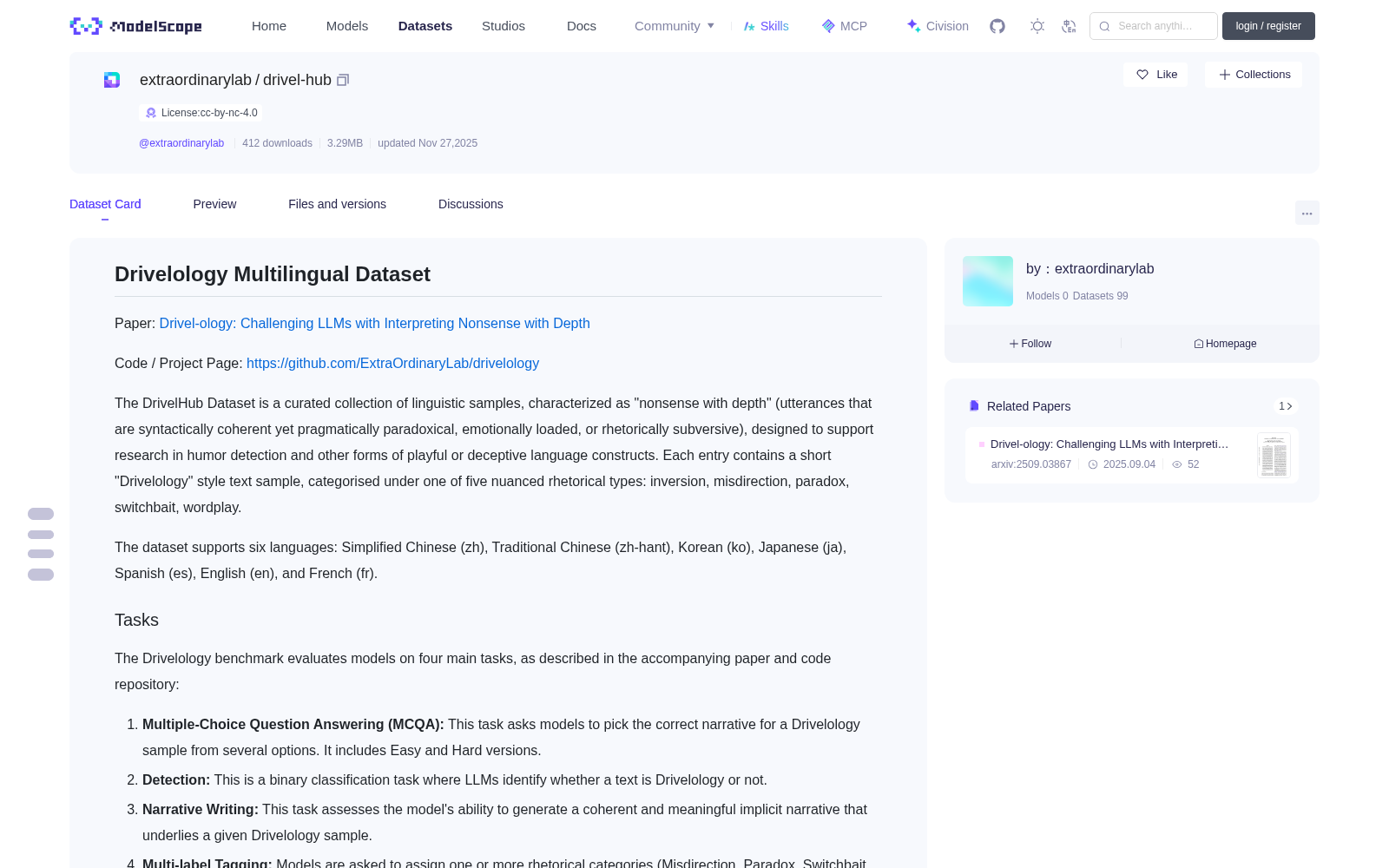1389x868 pixels.
Task: Click the 412 downloads text
Action: pyautogui.click(x=277, y=143)
